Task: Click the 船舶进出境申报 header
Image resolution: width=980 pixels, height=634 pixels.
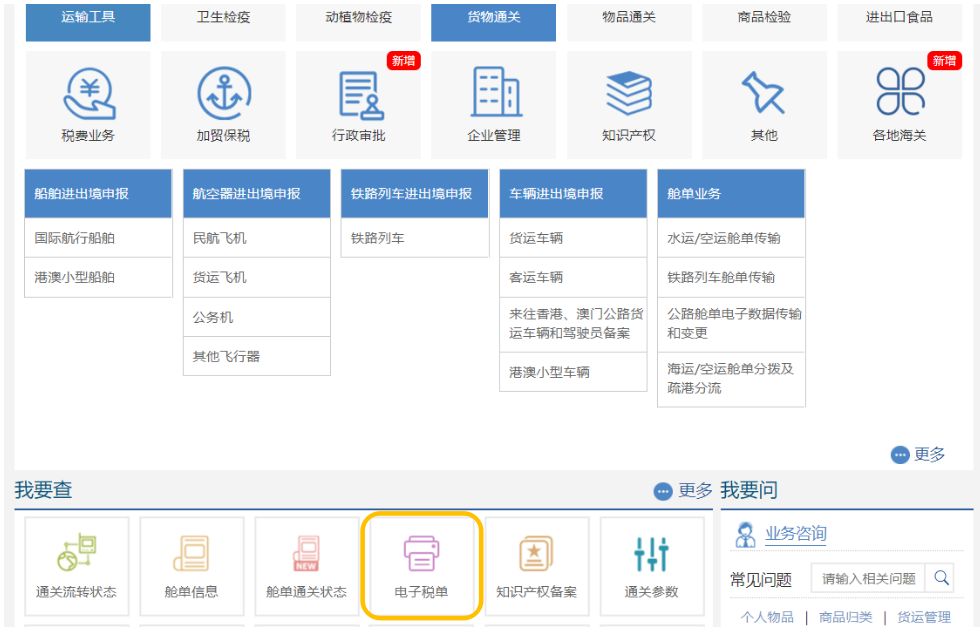Action: (x=98, y=194)
